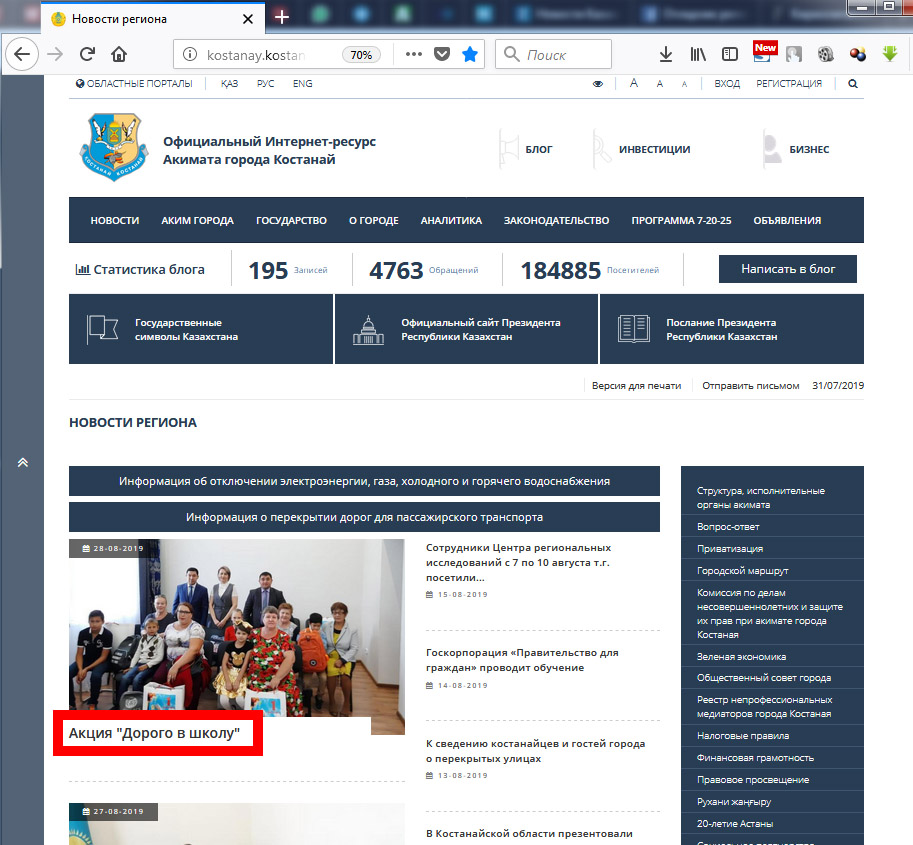The height and width of the screenshot is (845, 913).
Task: Open the ОБЪЯВЛЕНИЯ menu
Action: (x=787, y=221)
